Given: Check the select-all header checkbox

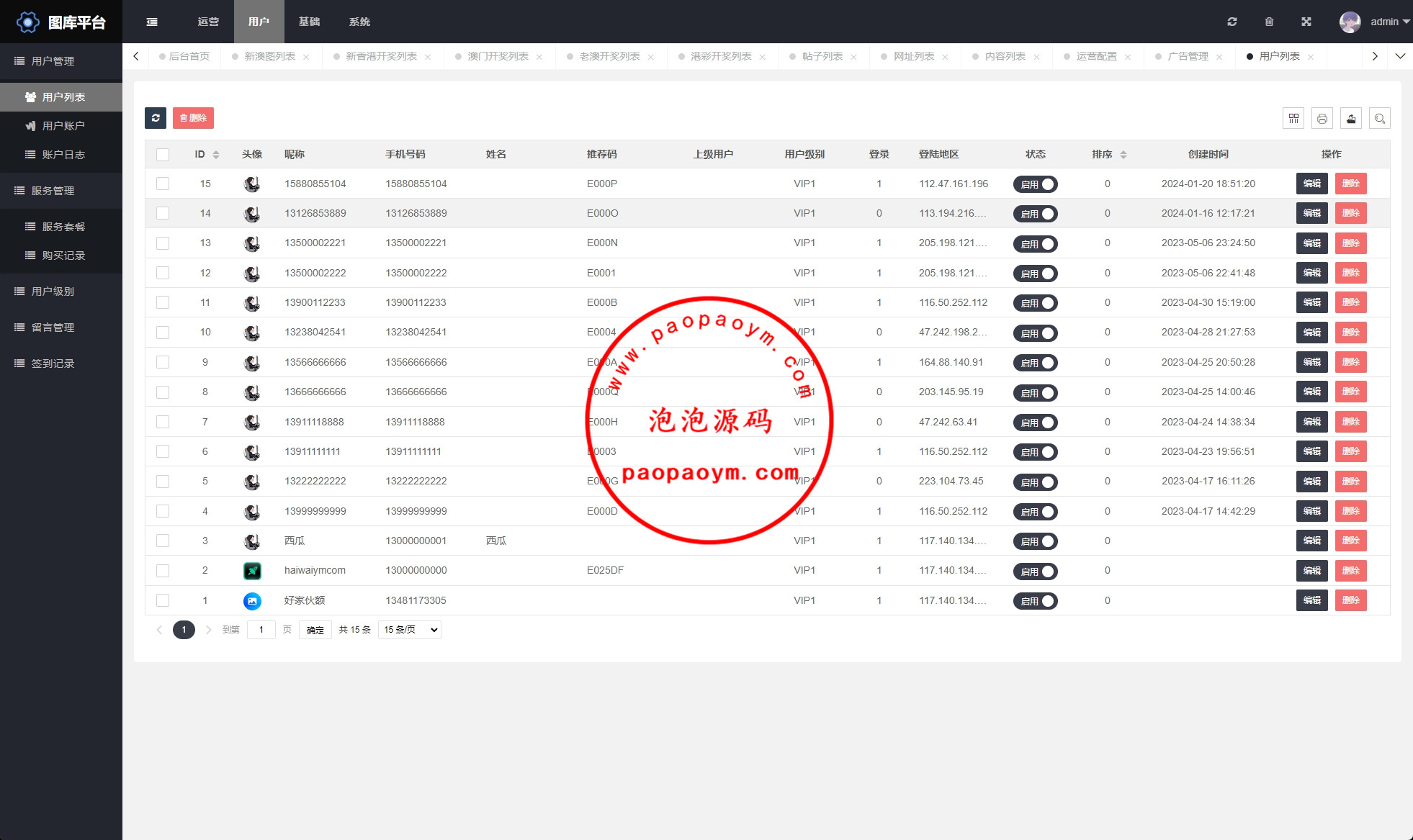Looking at the screenshot, I should pos(163,155).
